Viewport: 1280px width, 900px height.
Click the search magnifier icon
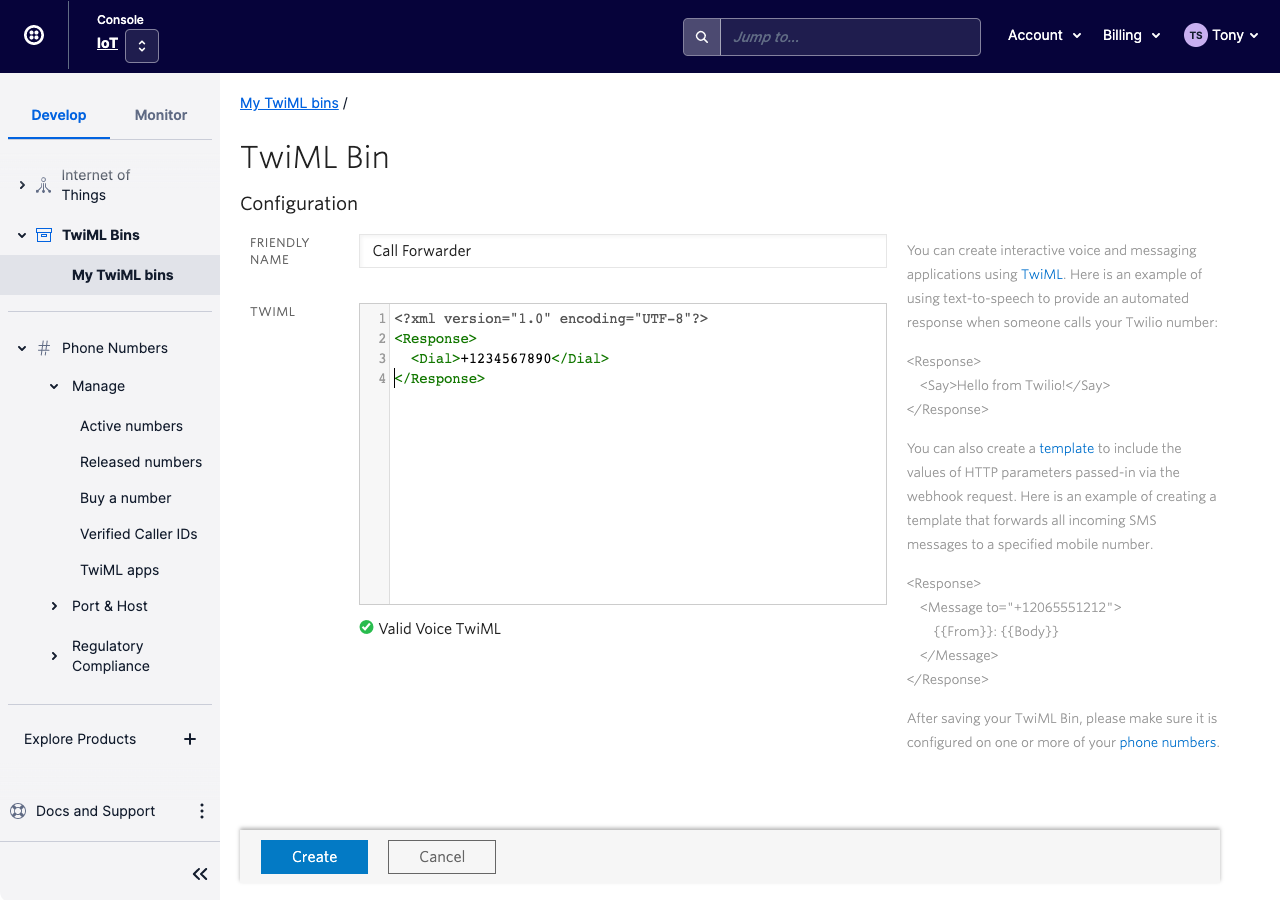click(701, 36)
